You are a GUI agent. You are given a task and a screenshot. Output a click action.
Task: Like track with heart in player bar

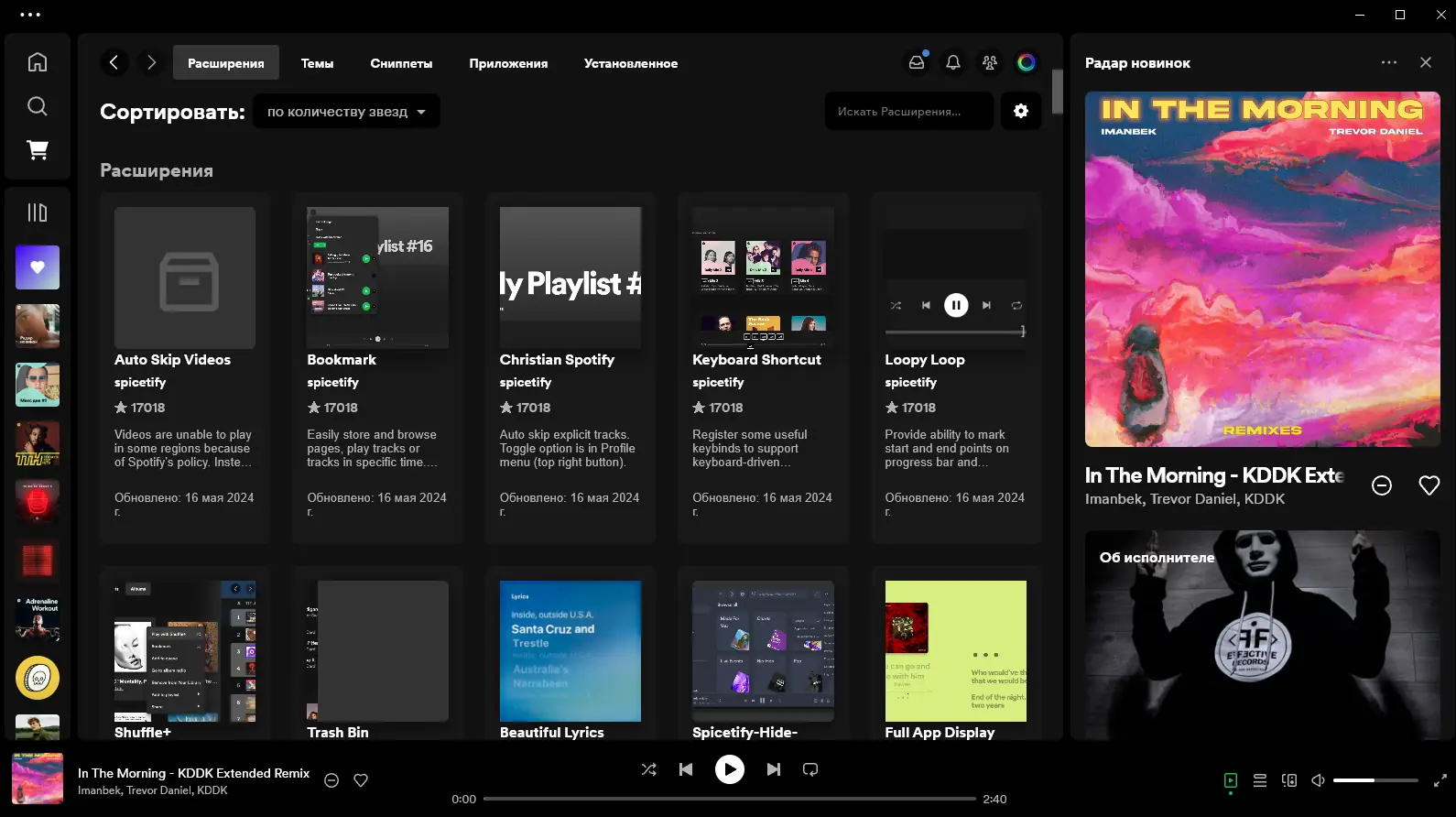(361, 780)
